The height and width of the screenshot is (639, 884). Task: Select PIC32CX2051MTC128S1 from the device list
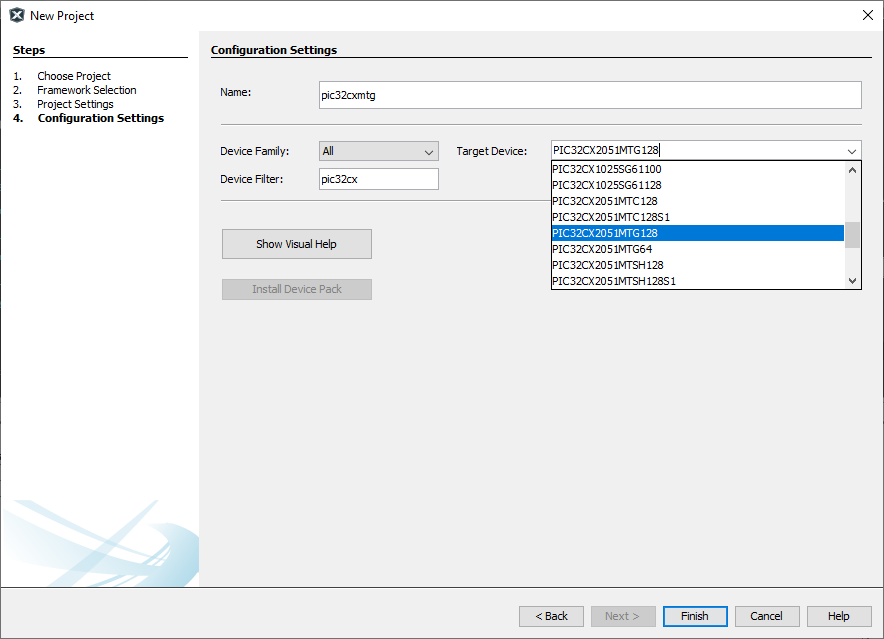(697, 217)
